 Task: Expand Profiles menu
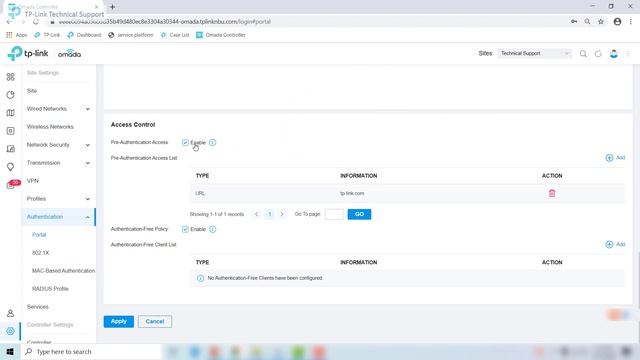(58, 199)
